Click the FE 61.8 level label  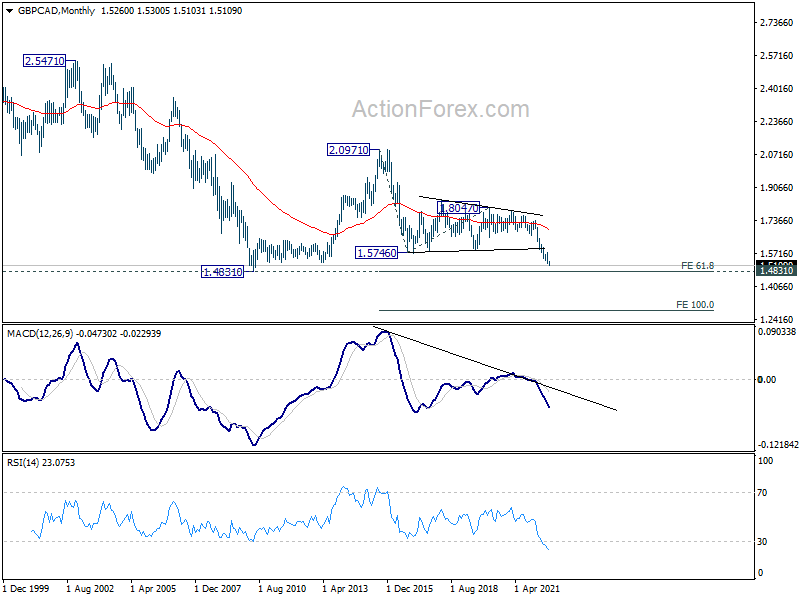[x=697, y=266]
